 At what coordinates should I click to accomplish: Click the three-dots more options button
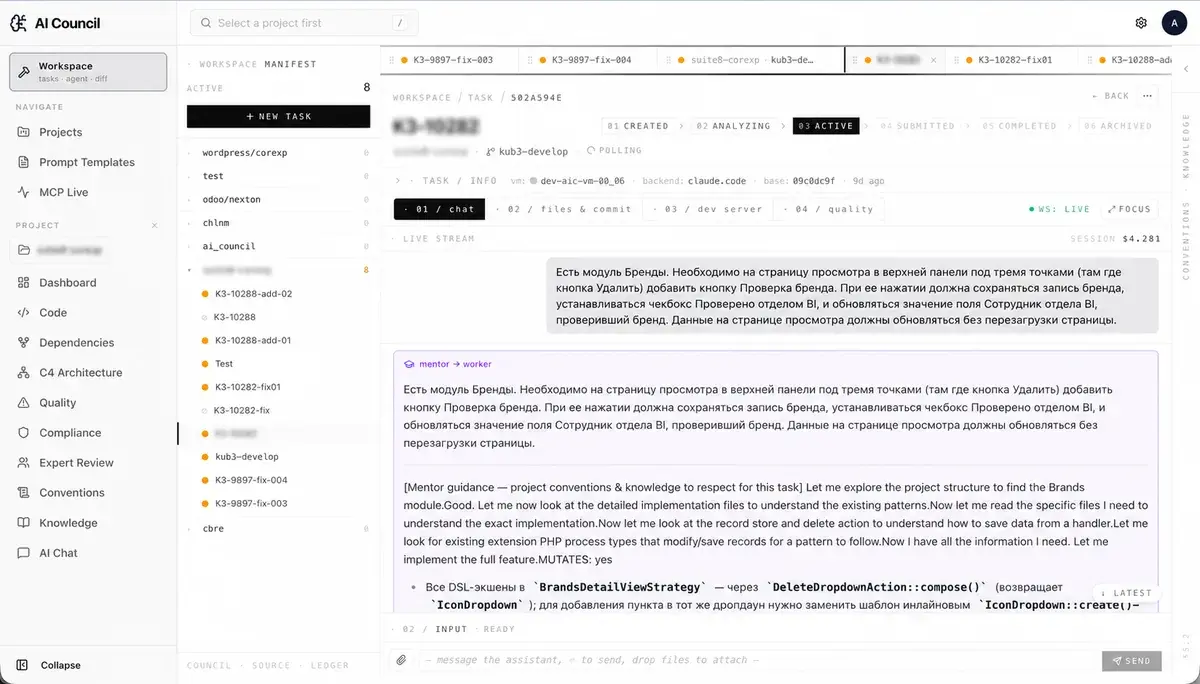[x=1147, y=96]
